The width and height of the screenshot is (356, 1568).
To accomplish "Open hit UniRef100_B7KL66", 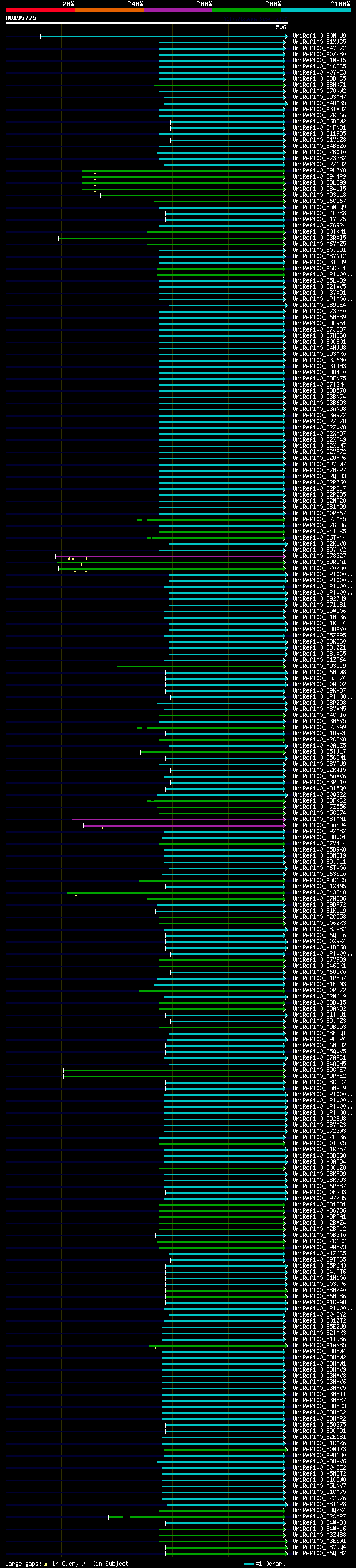I will click(319, 116).
